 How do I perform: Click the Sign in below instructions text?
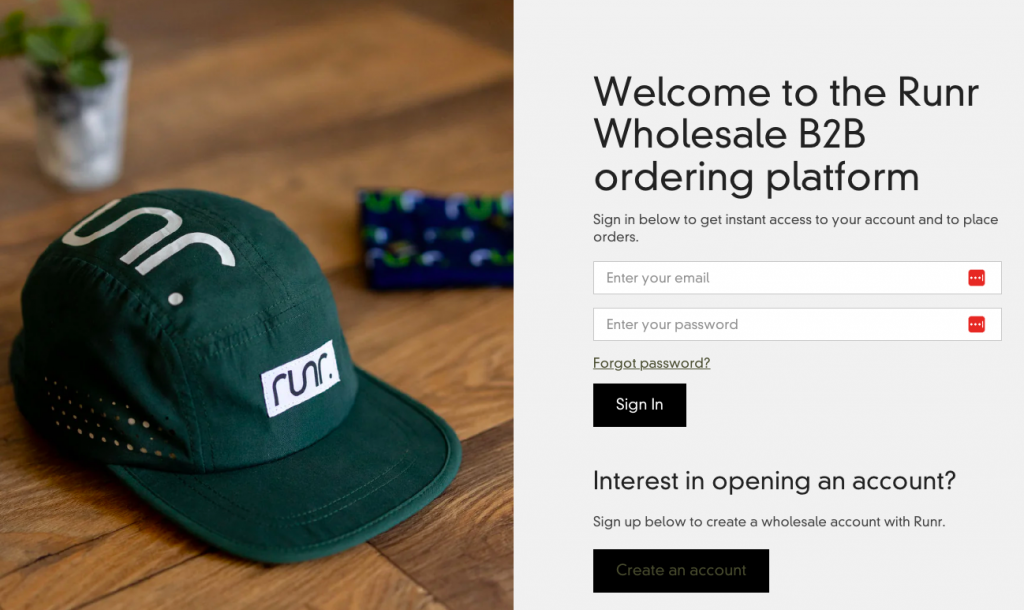coord(795,228)
